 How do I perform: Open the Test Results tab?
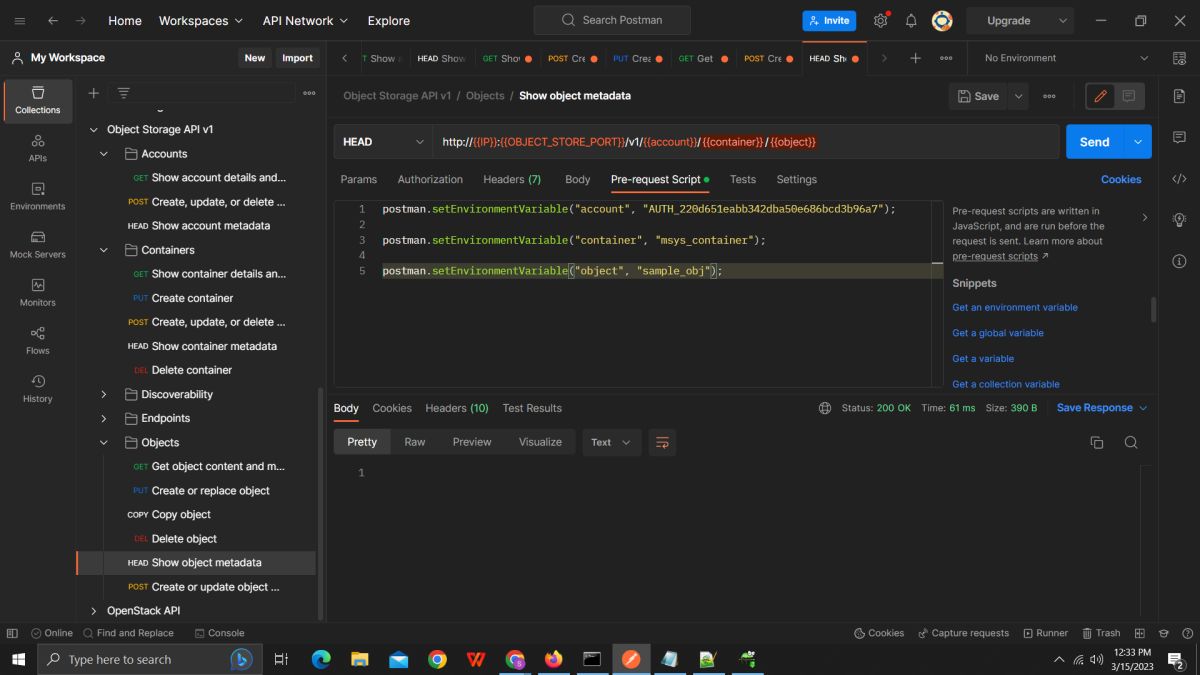(532, 408)
